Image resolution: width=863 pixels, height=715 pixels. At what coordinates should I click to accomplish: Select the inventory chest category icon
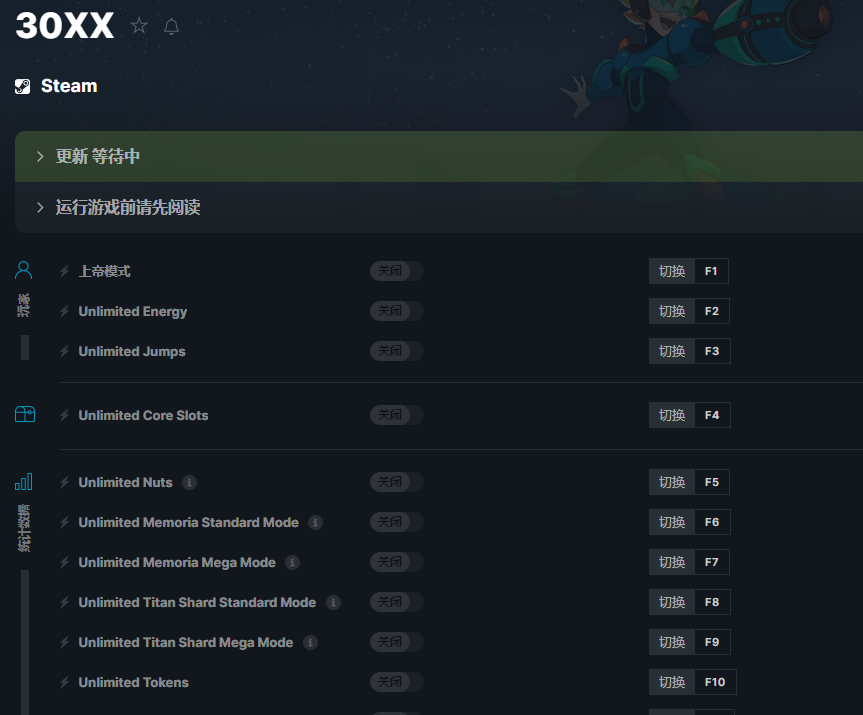pos(25,414)
